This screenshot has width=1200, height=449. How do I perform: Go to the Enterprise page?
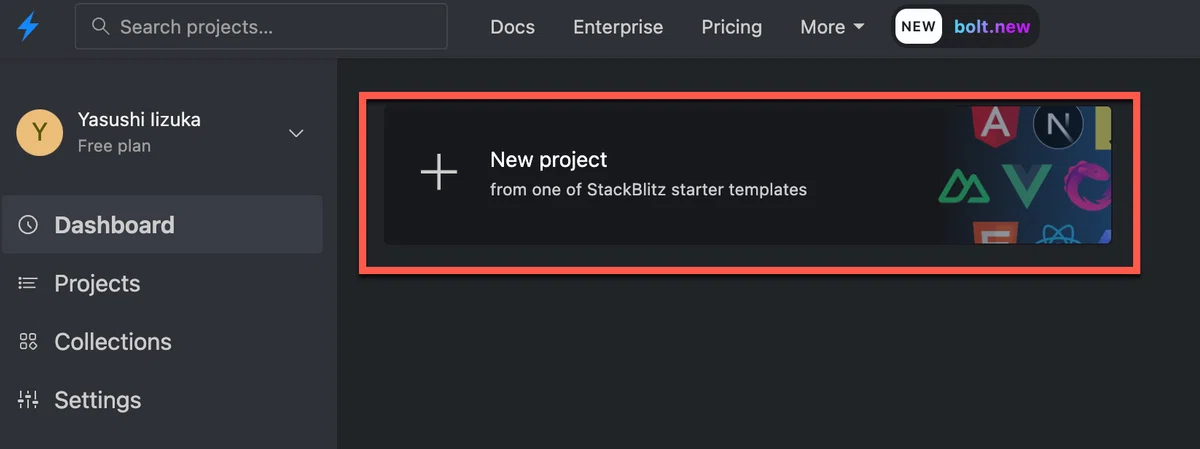[x=618, y=27]
